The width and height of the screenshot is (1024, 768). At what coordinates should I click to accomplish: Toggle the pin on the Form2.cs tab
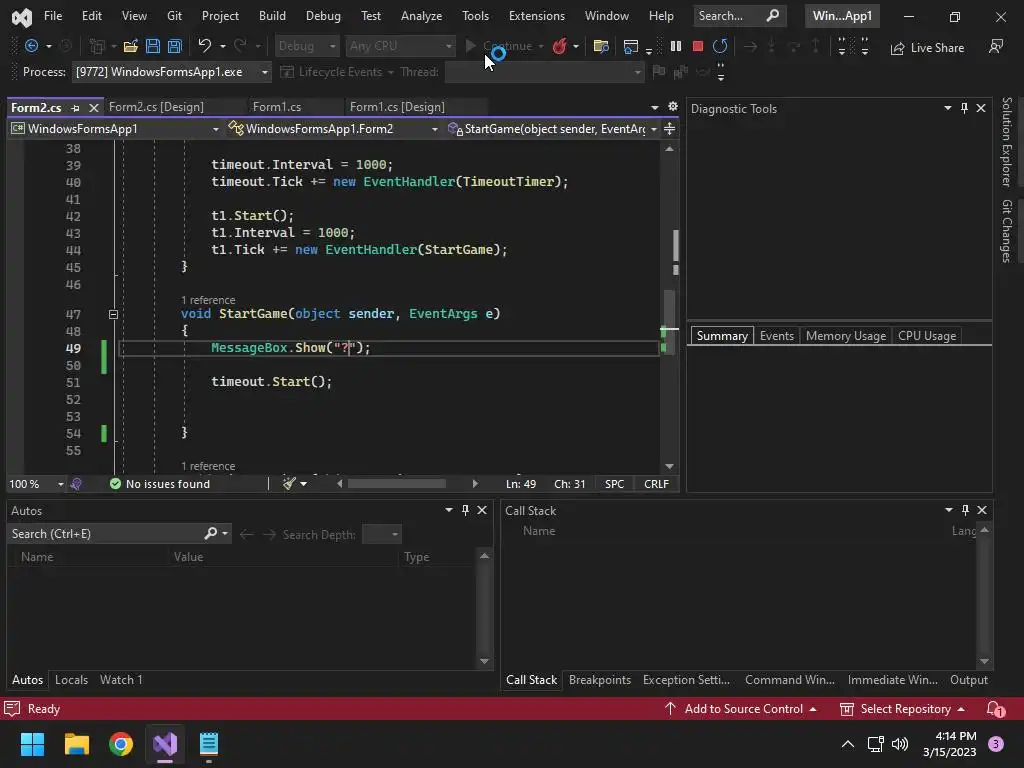(x=75, y=108)
